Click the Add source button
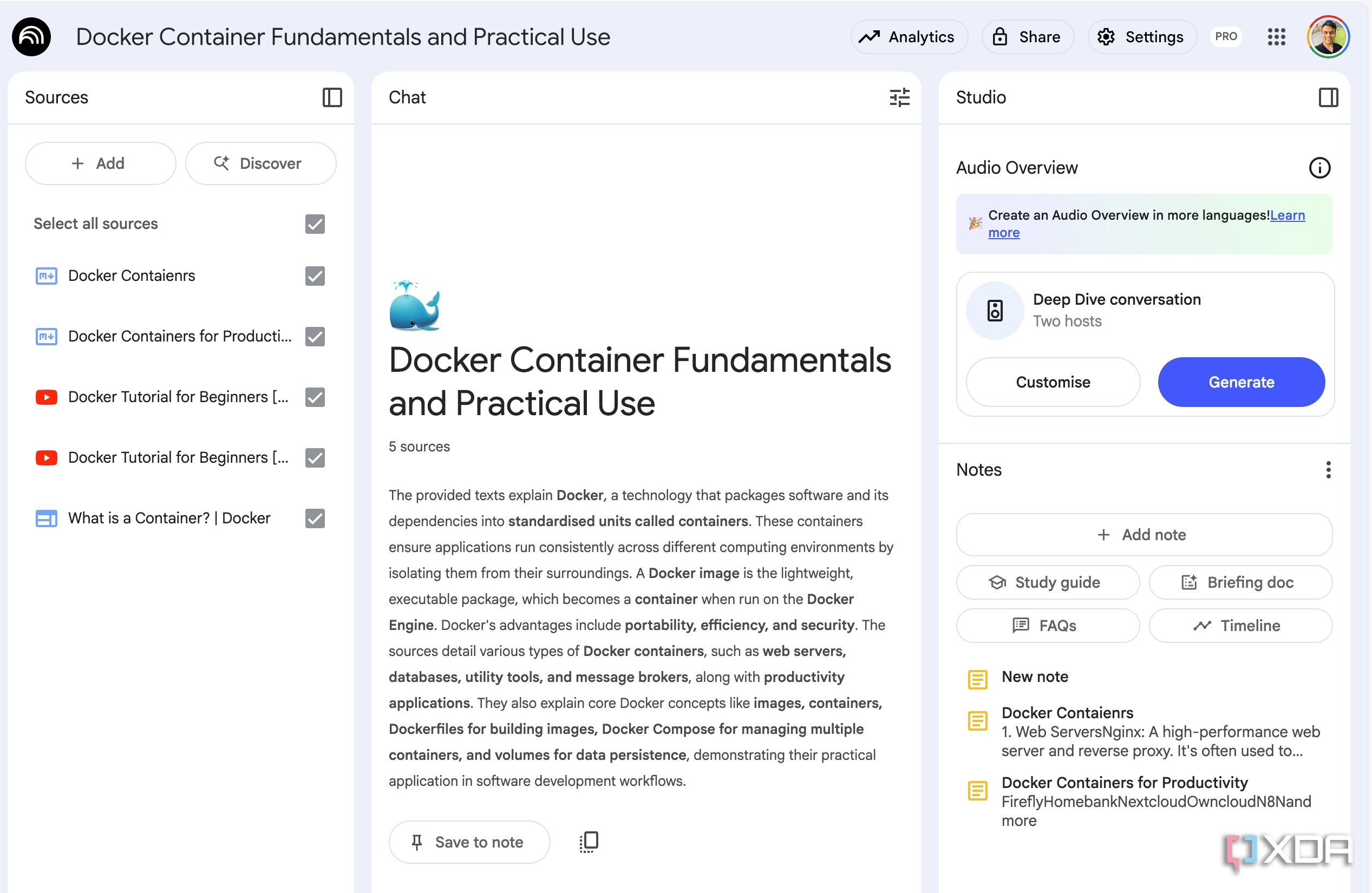Image resolution: width=1372 pixels, height=893 pixels. click(x=100, y=163)
